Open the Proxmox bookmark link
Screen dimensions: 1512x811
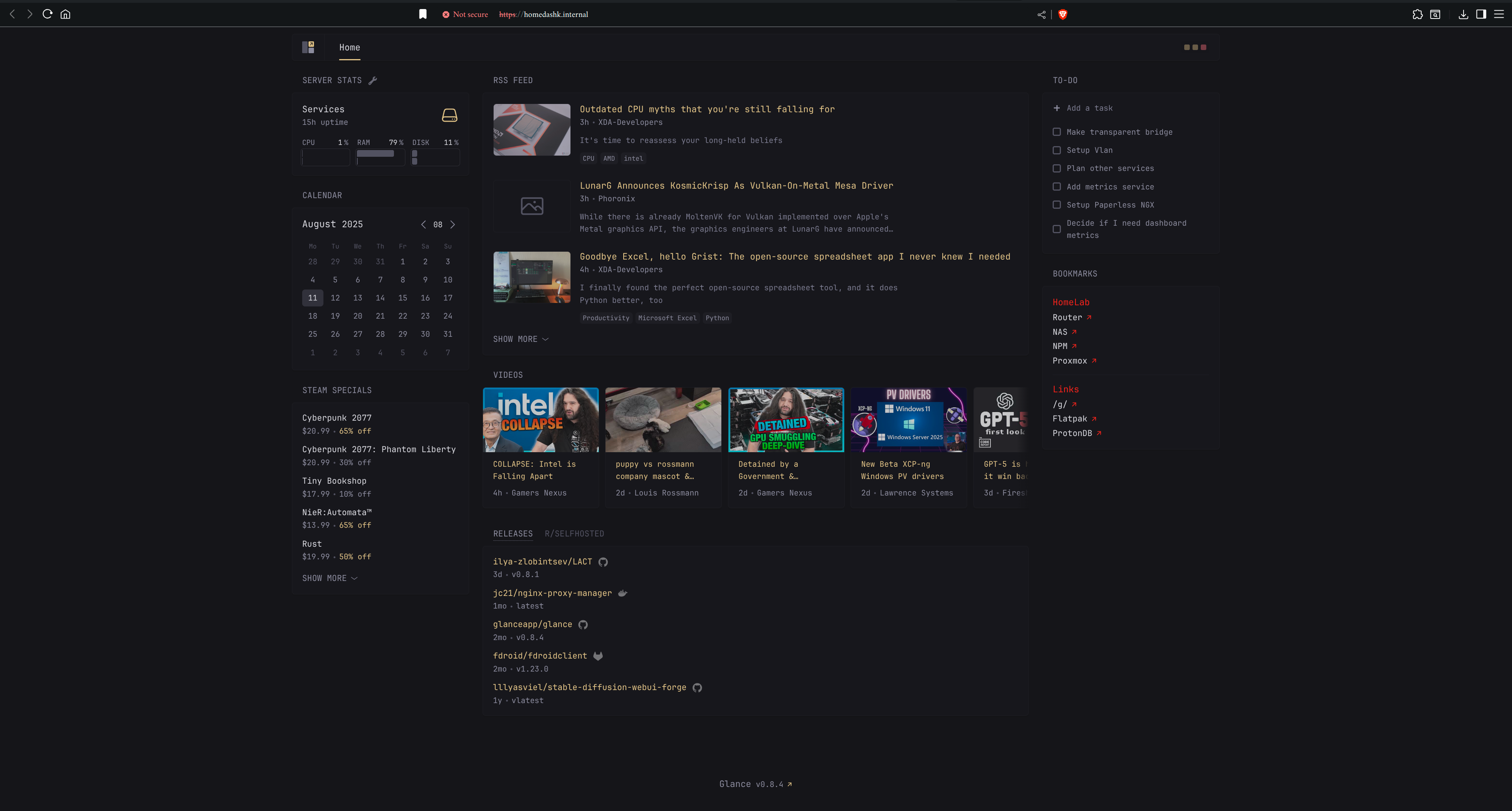tap(1070, 360)
